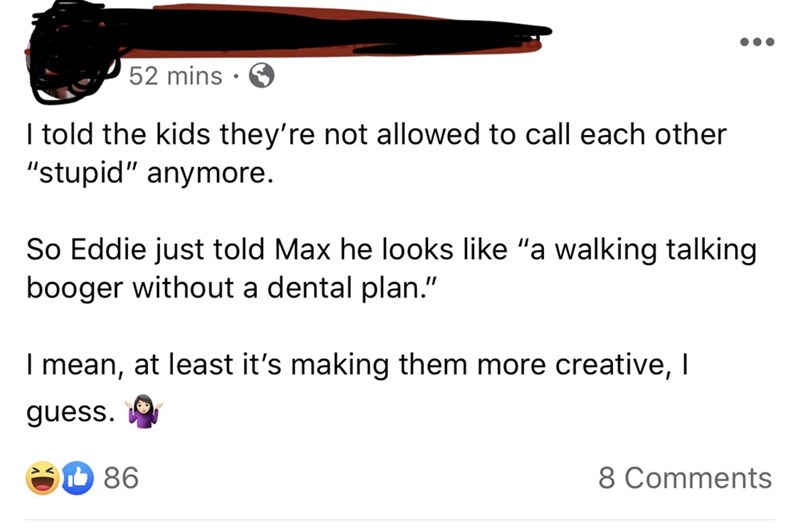Click the globe public audience icon

261,76
